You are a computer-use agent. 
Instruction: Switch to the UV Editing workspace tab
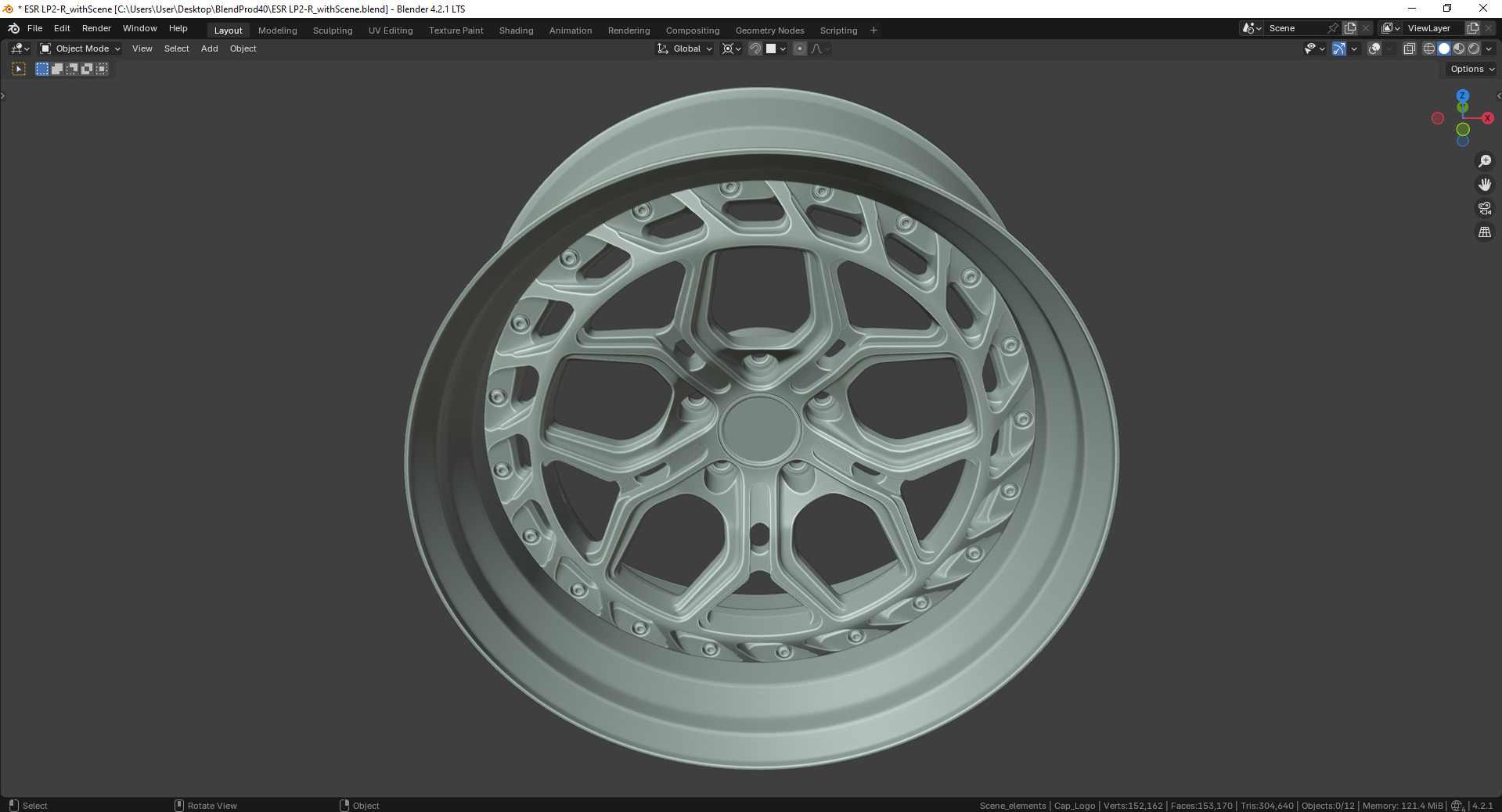(391, 31)
